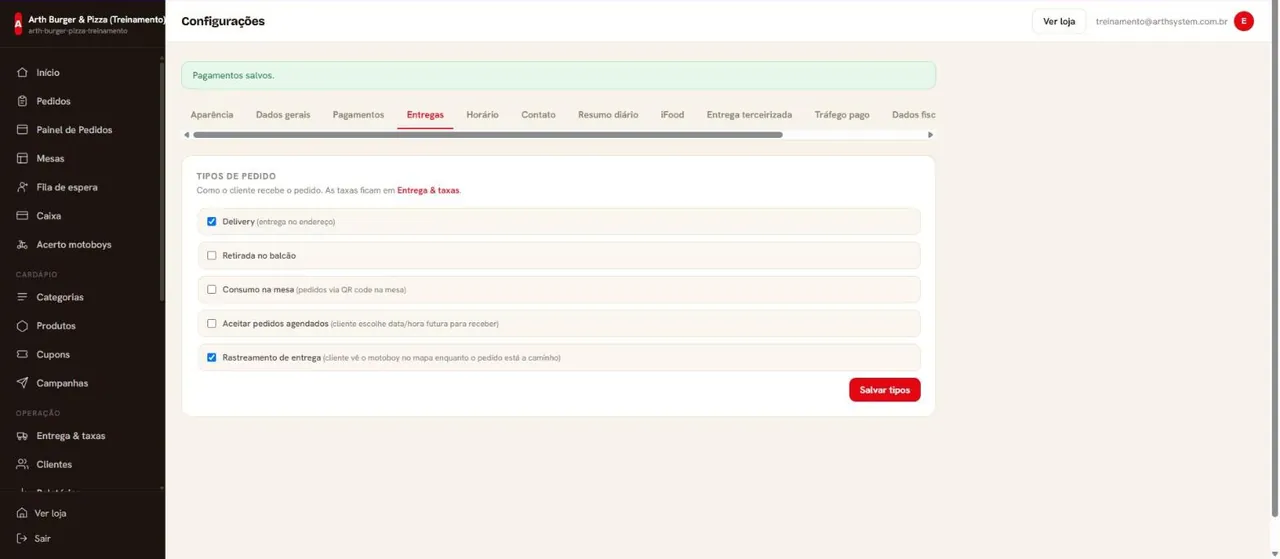Viewport: 1280px width, 559px height.
Task: Select the Entregas tab
Action: pos(425,115)
